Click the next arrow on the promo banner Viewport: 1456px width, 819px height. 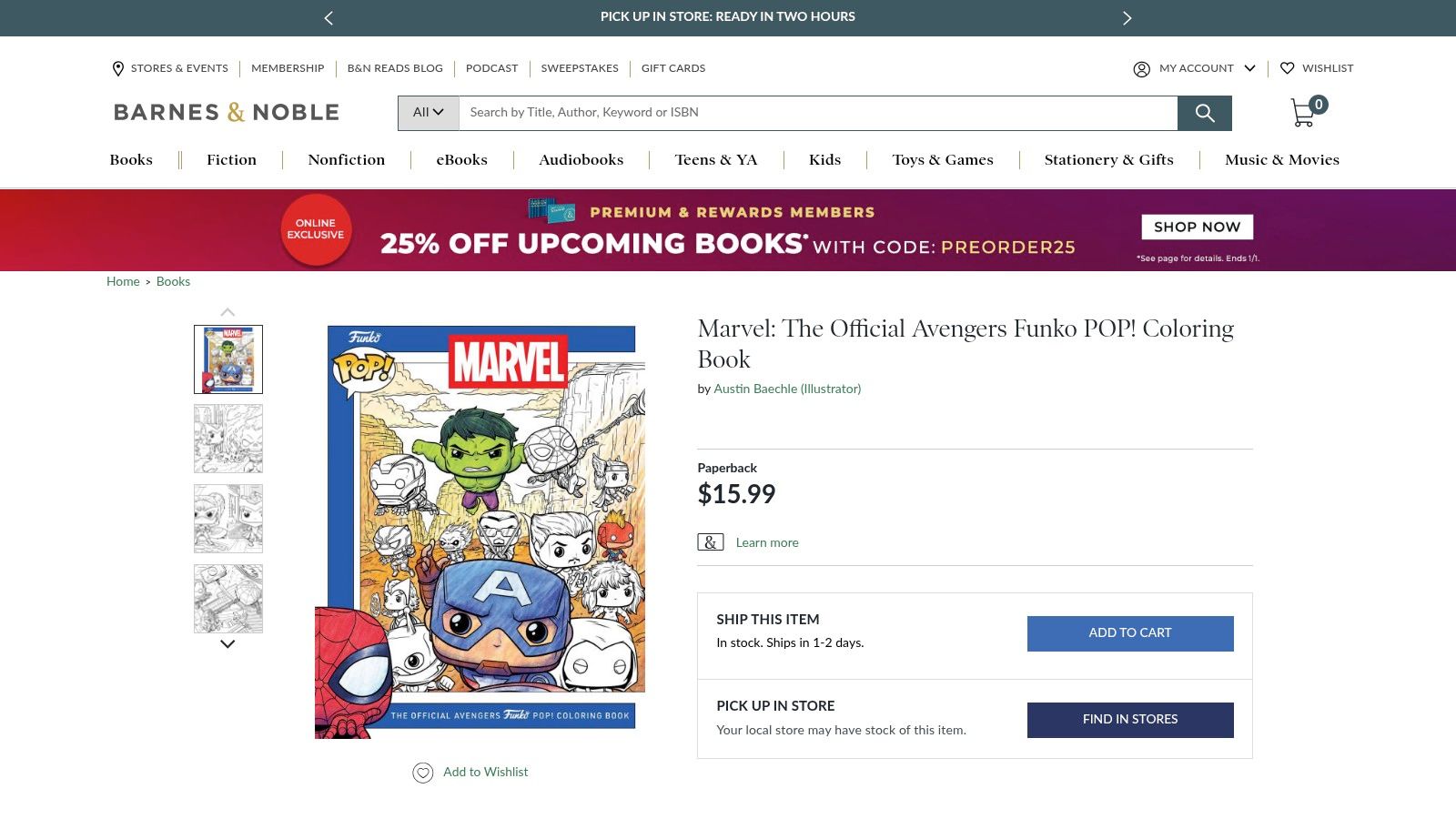pyautogui.click(x=1127, y=17)
